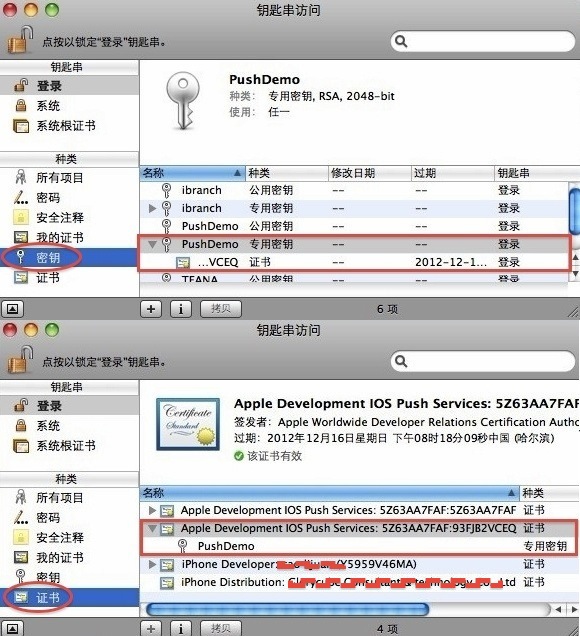Click scroll right arrow in lower window

574,609
